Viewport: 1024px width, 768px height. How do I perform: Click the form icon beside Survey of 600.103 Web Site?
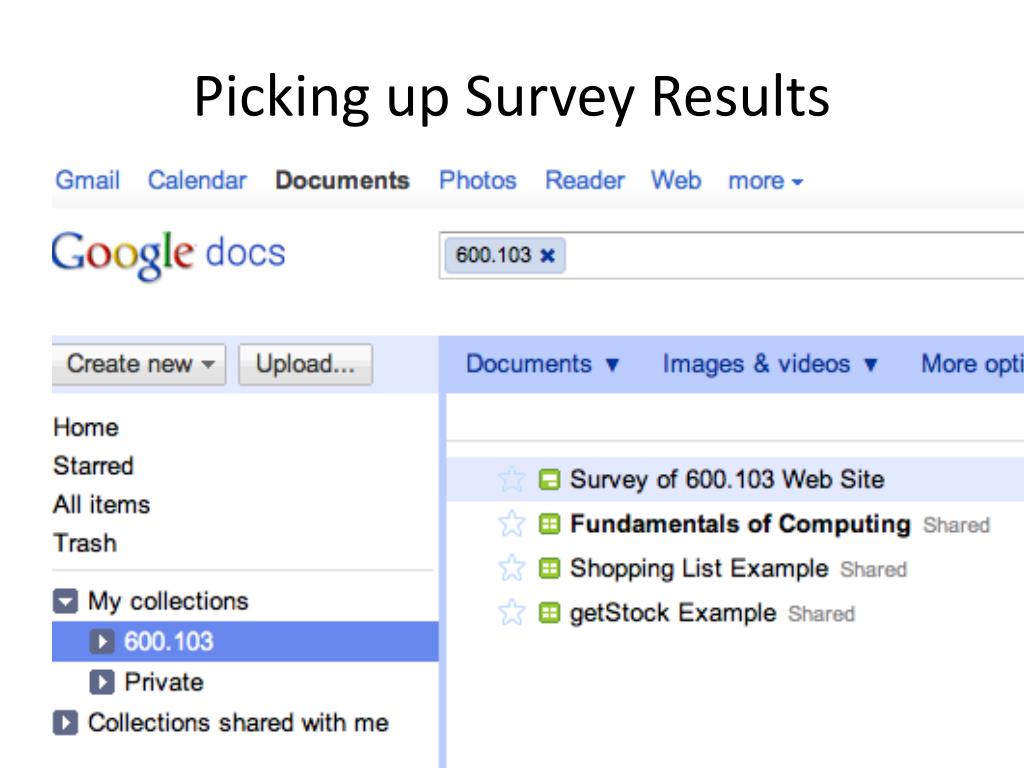point(549,480)
